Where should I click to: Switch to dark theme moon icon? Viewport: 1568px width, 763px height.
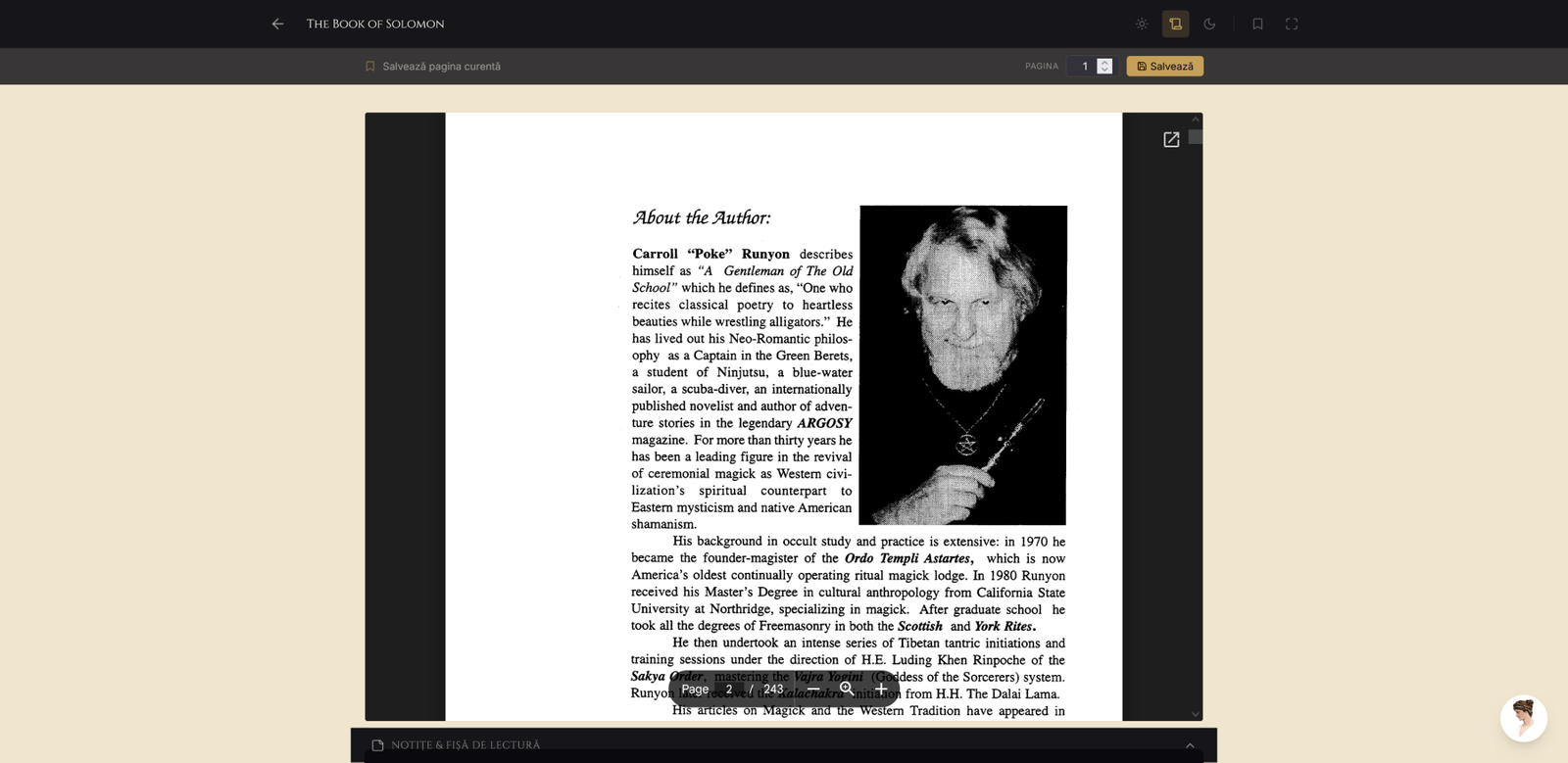1209,24
